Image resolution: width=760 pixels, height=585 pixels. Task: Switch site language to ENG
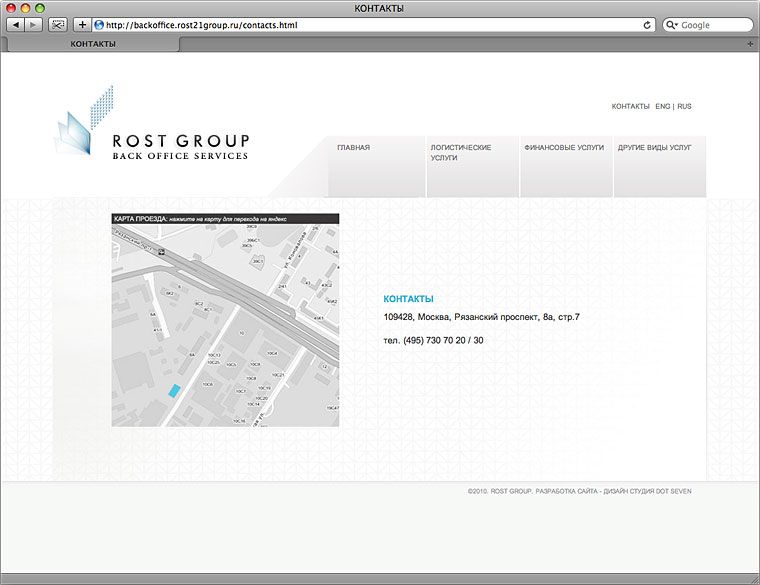point(663,106)
